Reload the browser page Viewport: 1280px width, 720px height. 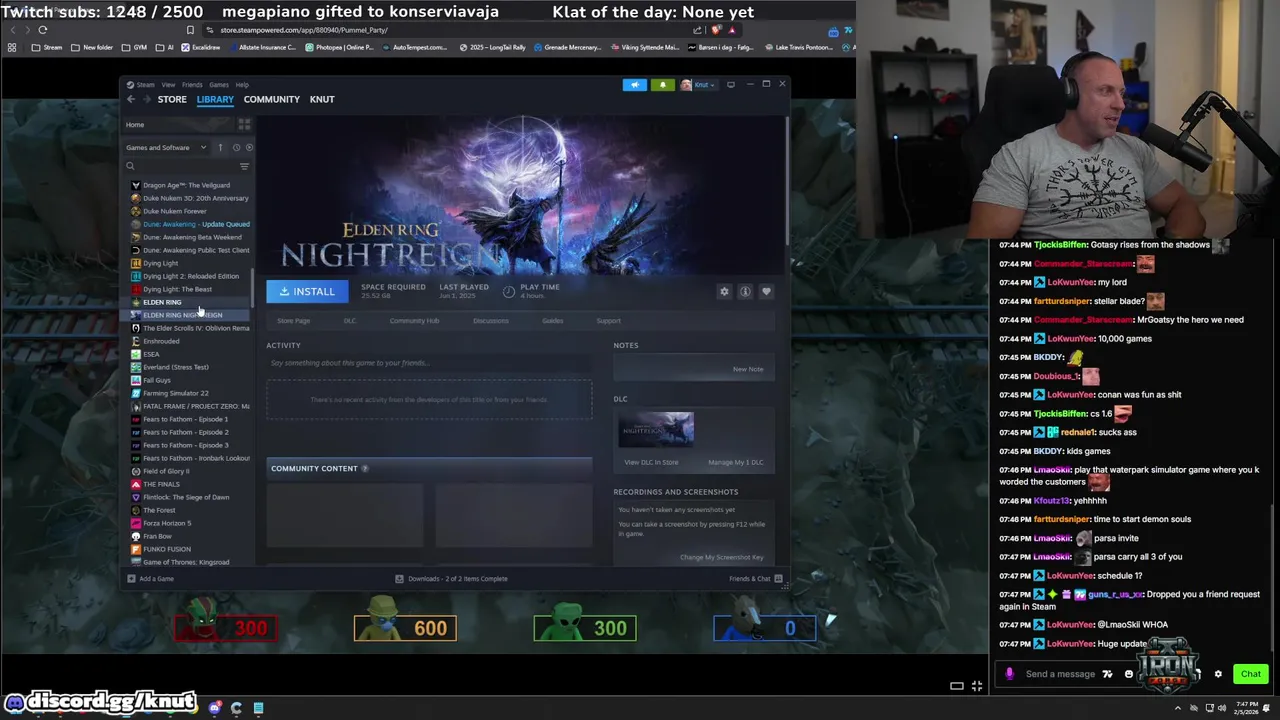click(x=43, y=30)
